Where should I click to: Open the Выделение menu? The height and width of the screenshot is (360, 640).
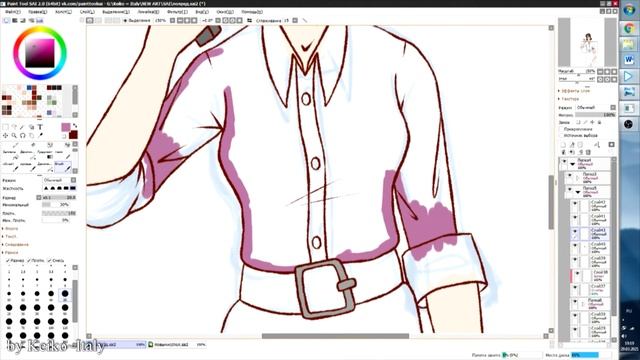tap(116, 12)
